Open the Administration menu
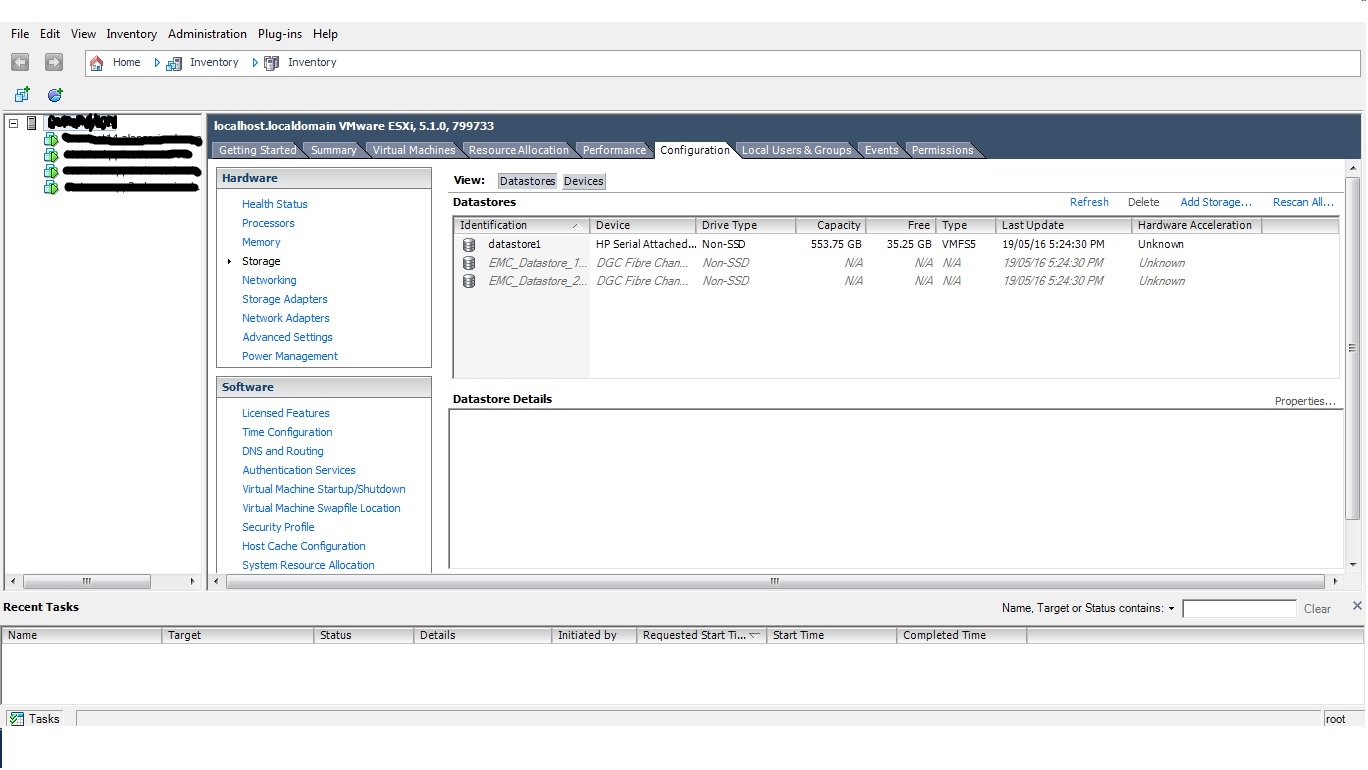Screen dimensions: 1368x770 pos(207,33)
